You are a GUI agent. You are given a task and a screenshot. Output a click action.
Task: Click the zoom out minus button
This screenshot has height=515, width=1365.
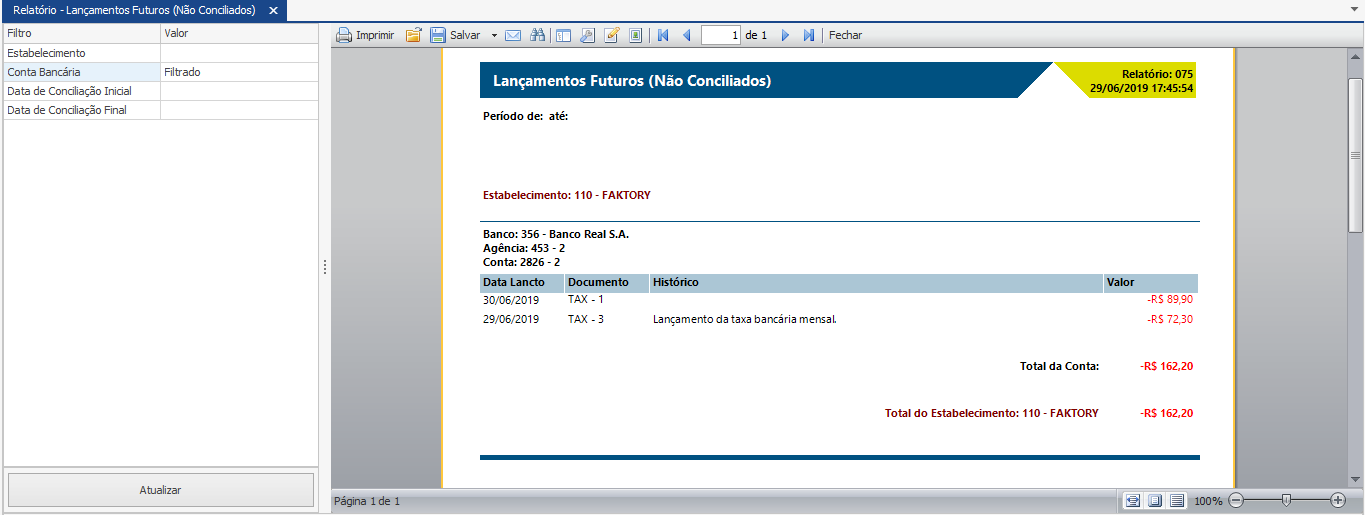1236,500
